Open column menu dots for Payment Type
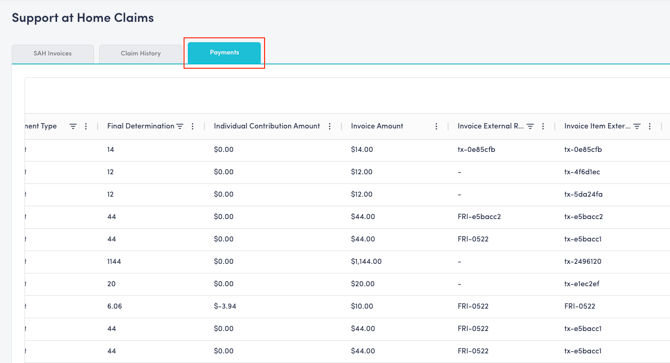This screenshot has width=670, height=363. tap(86, 126)
